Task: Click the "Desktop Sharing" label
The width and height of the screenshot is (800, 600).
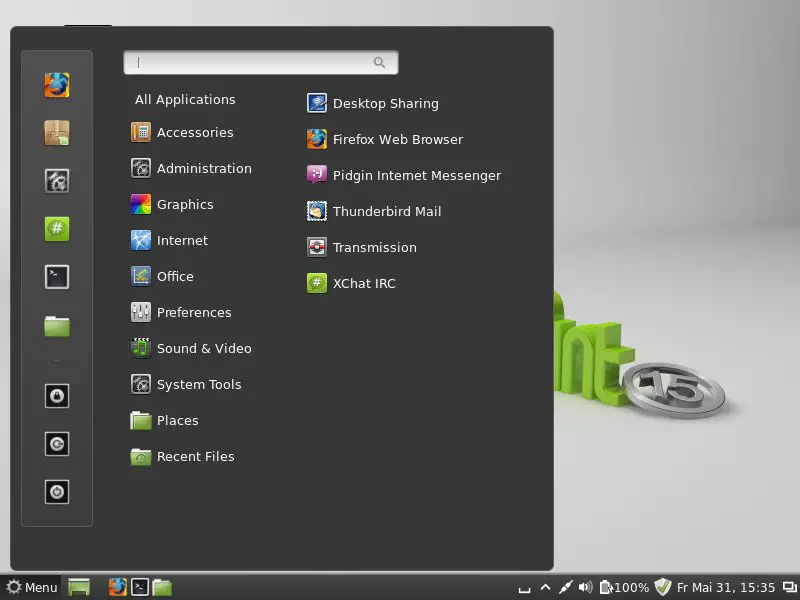Action: coord(386,104)
